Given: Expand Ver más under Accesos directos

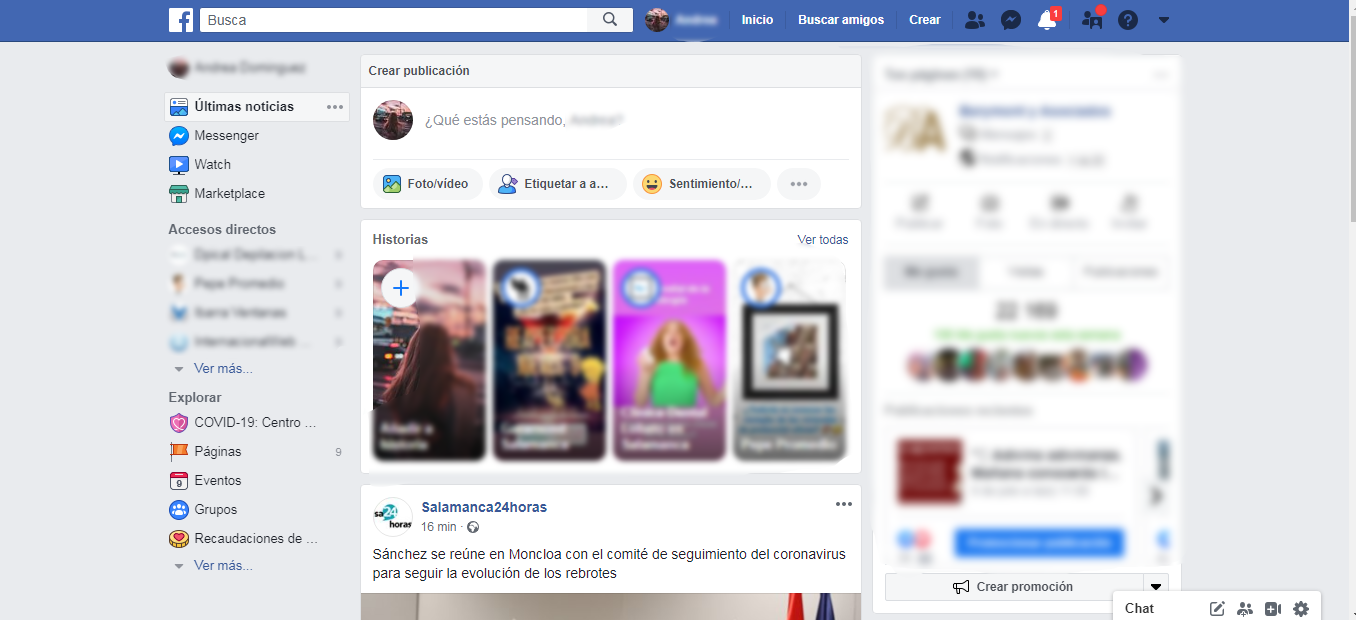Looking at the screenshot, I should pos(223,368).
